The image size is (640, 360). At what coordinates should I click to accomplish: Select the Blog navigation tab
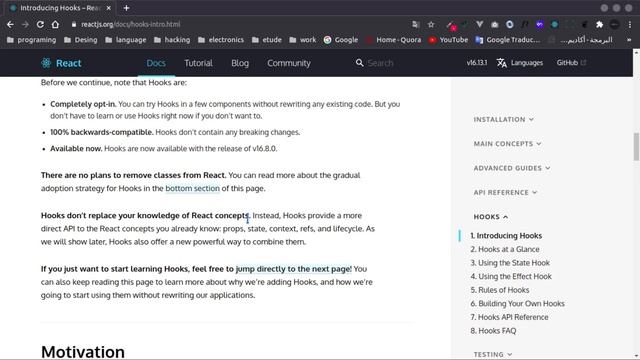[x=240, y=63]
